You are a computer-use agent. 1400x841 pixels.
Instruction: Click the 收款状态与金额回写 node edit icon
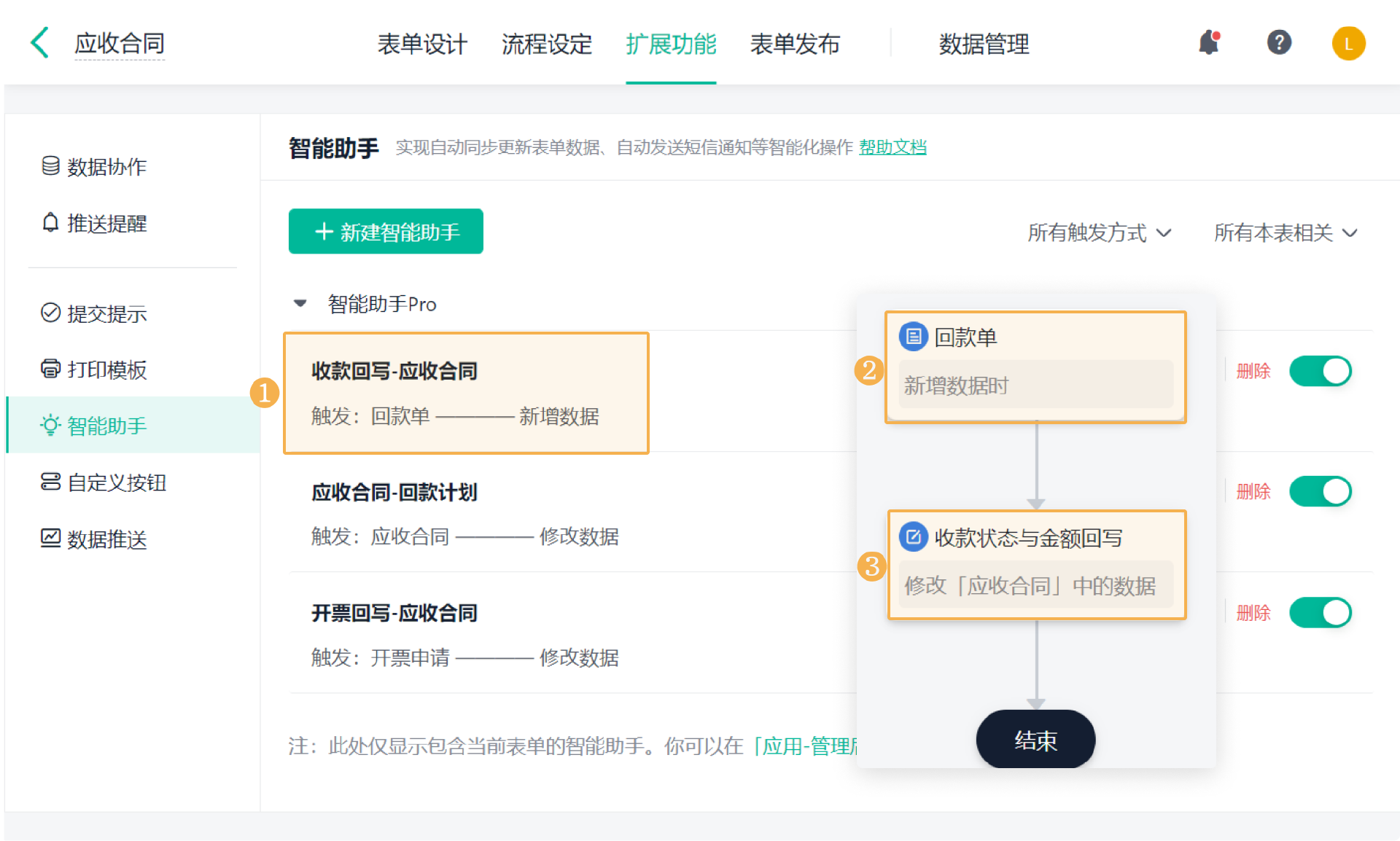point(913,537)
